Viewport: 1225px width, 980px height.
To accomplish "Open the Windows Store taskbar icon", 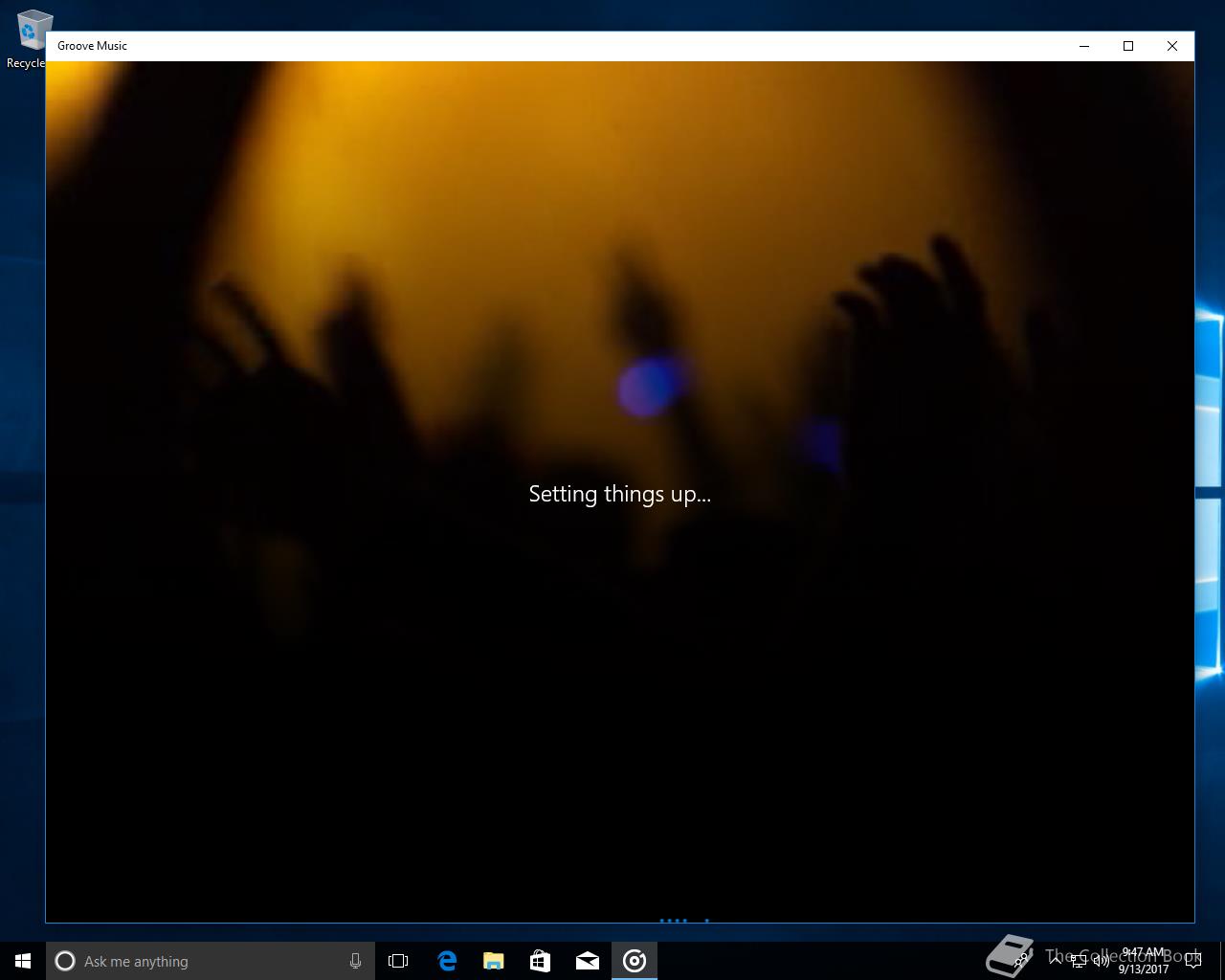I will tap(540, 961).
